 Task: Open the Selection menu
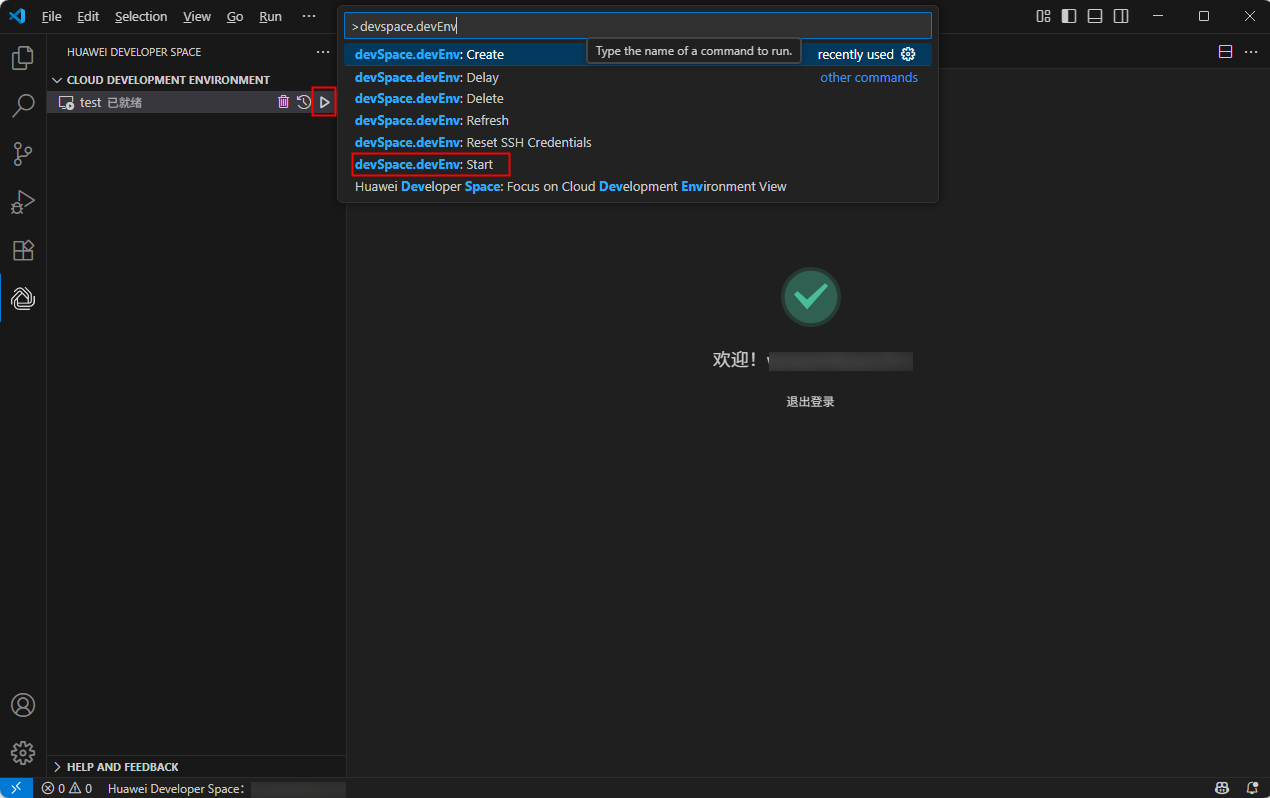141,16
